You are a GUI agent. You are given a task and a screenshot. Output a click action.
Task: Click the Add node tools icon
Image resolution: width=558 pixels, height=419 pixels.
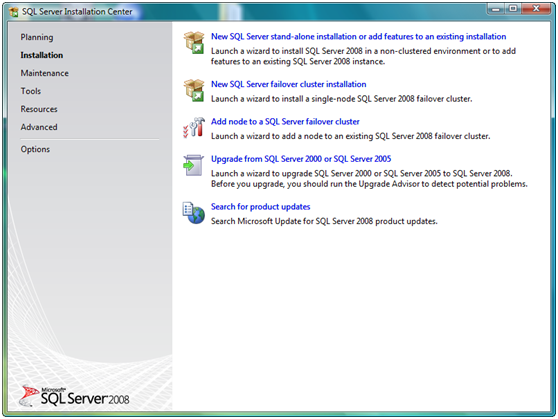coord(194,127)
